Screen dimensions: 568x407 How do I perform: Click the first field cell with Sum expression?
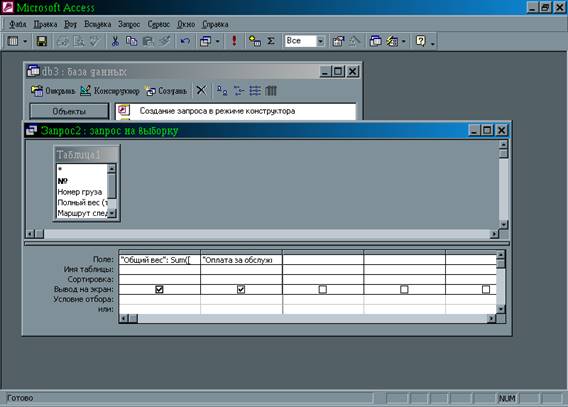tap(159, 260)
